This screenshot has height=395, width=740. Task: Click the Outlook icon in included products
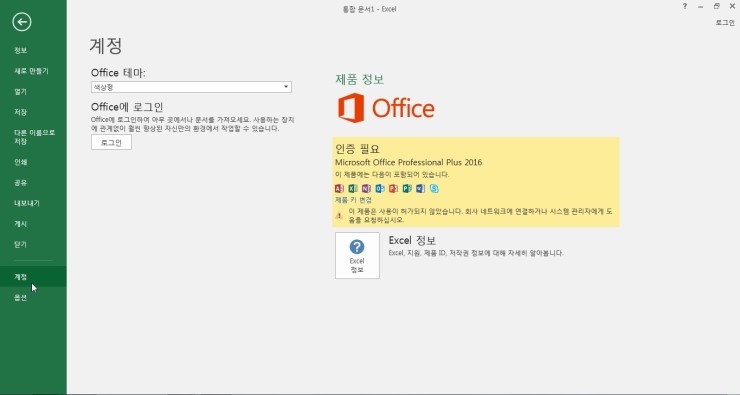[380, 188]
